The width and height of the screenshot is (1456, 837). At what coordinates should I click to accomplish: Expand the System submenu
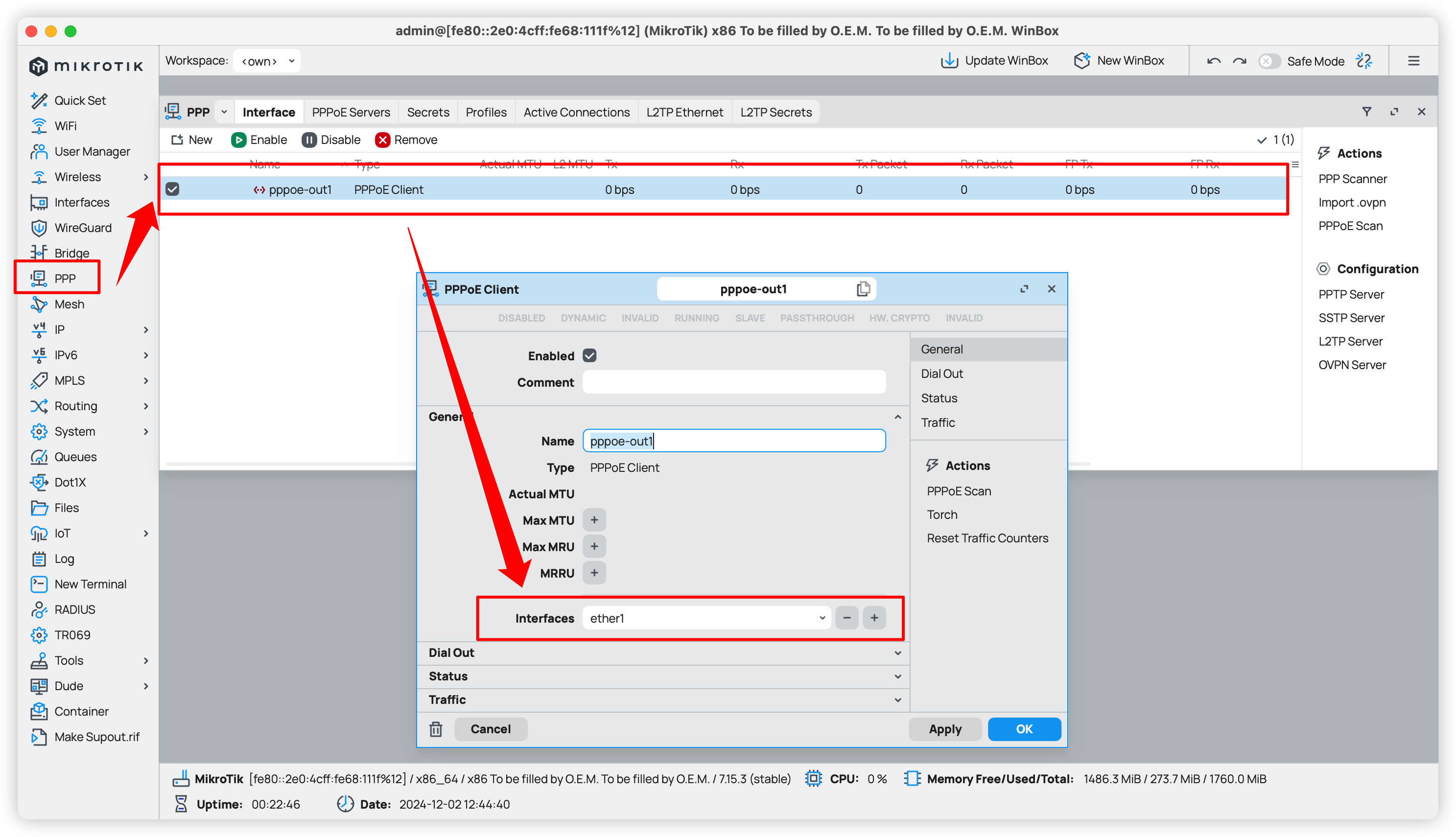(146, 432)
